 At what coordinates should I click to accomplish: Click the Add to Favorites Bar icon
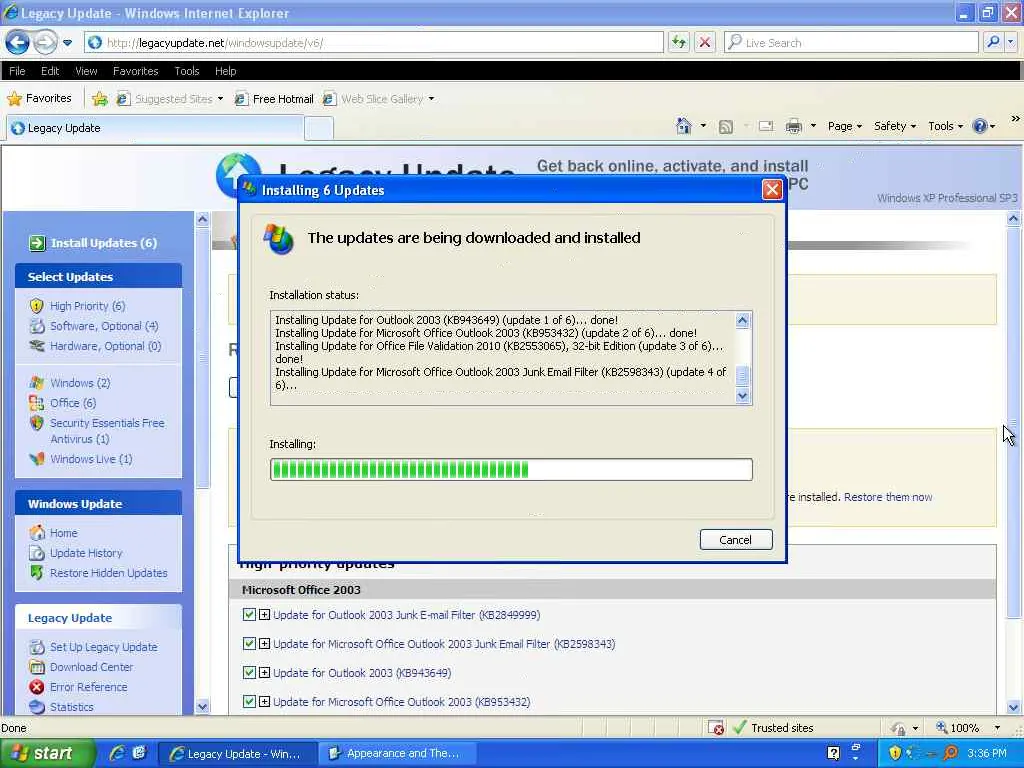(99, 99)
